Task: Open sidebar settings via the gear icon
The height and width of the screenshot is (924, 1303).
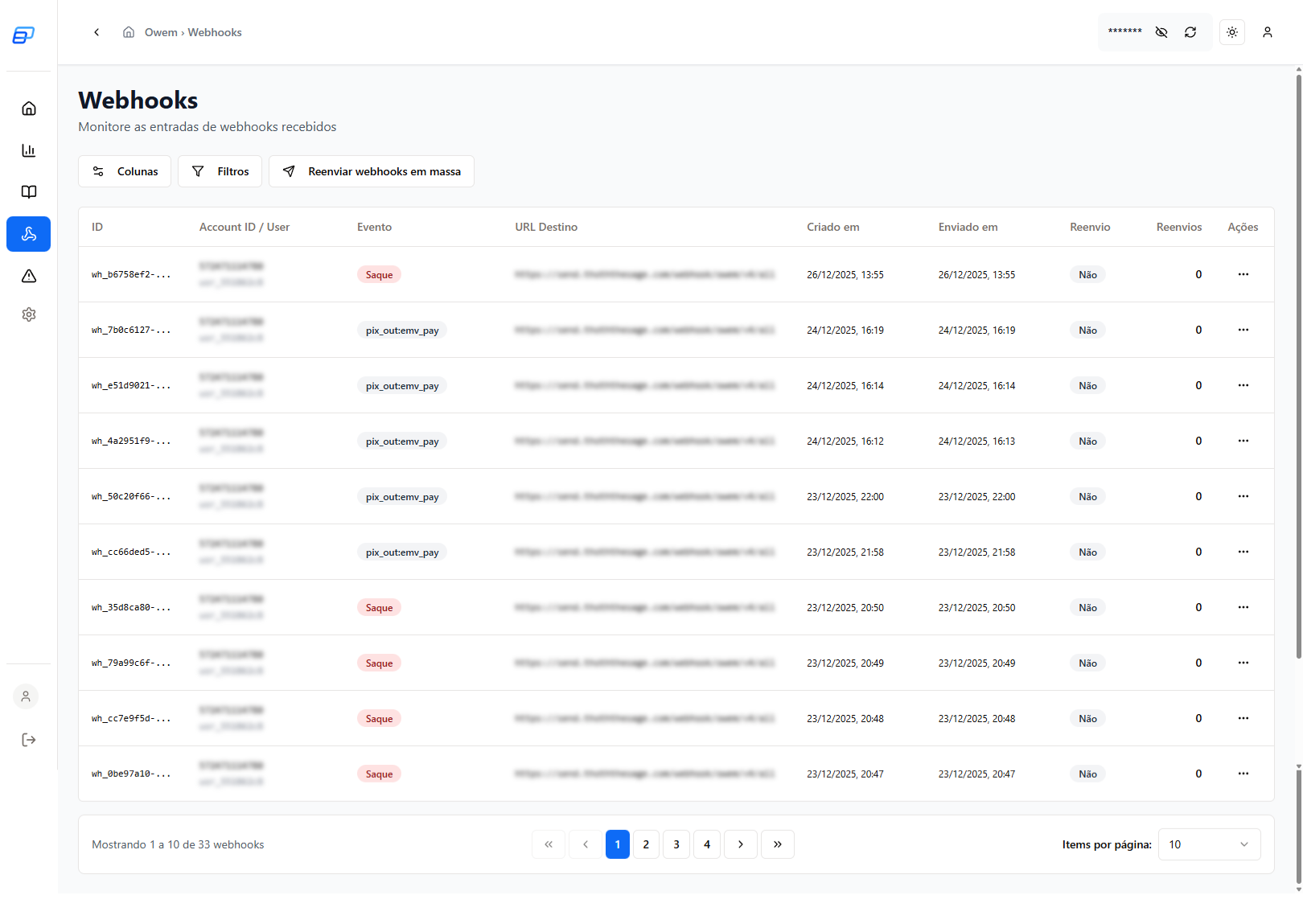Action: (x=28, y=314)
